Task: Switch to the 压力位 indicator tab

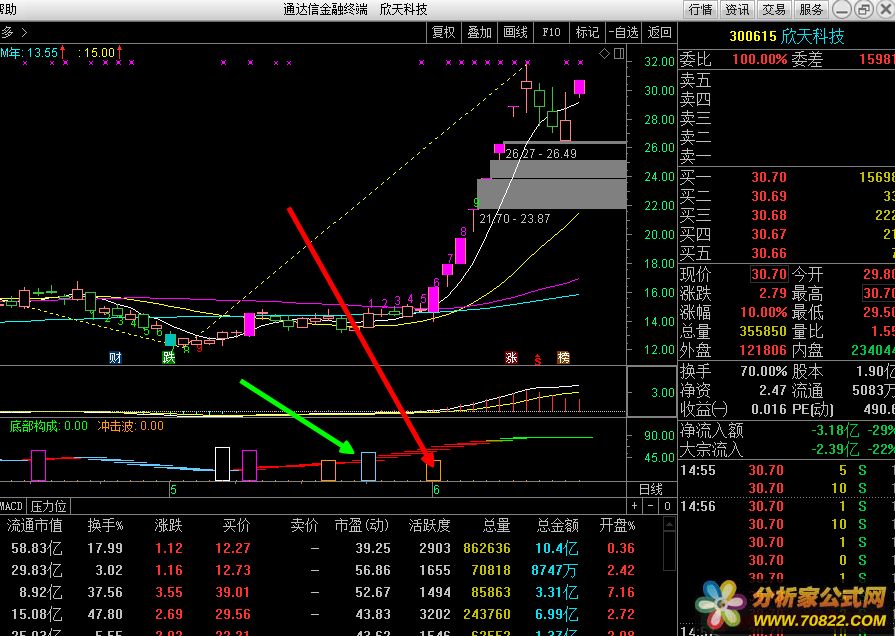Action: coord(49,506)
